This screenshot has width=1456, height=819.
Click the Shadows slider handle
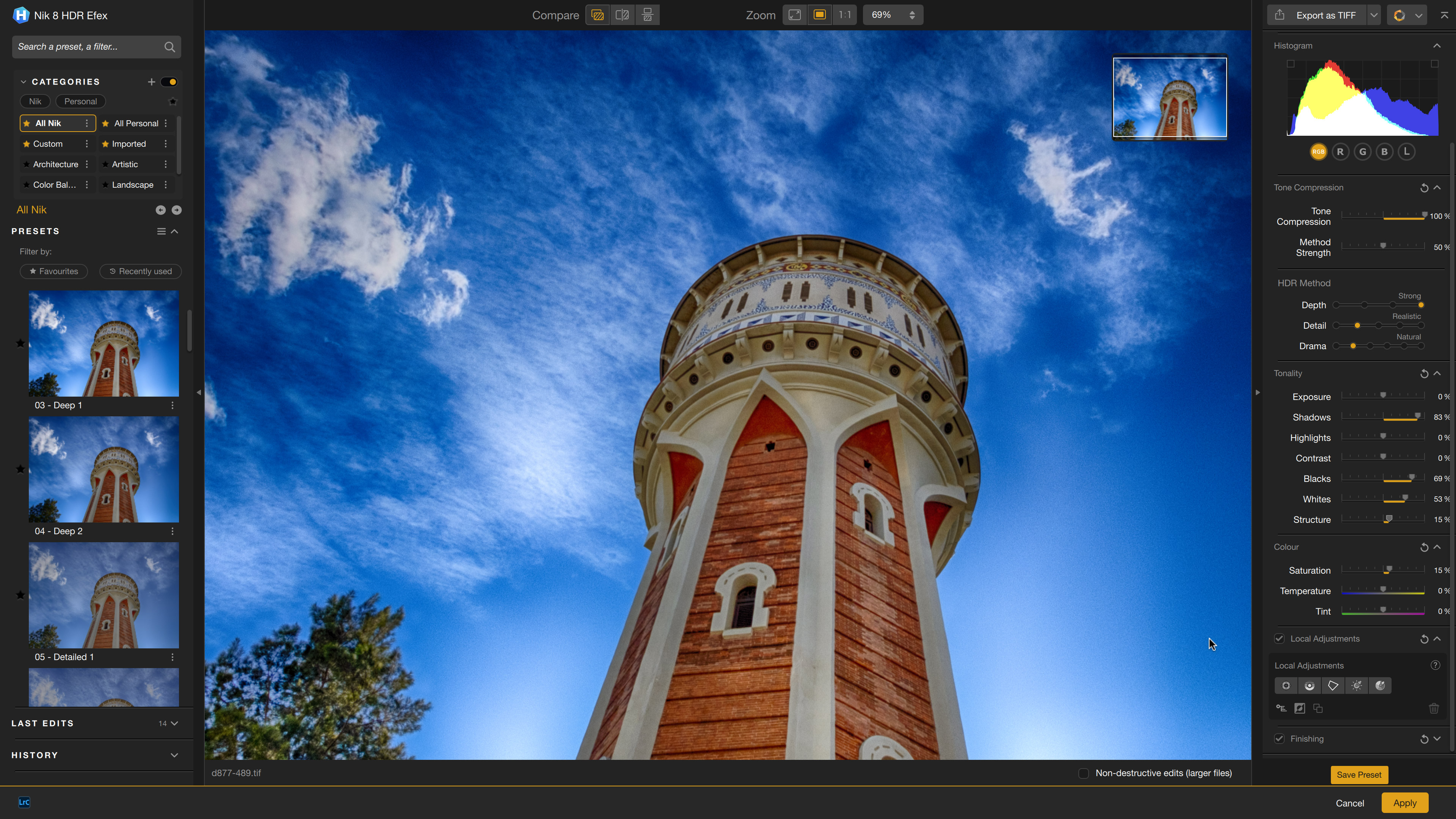(1418, 416)
